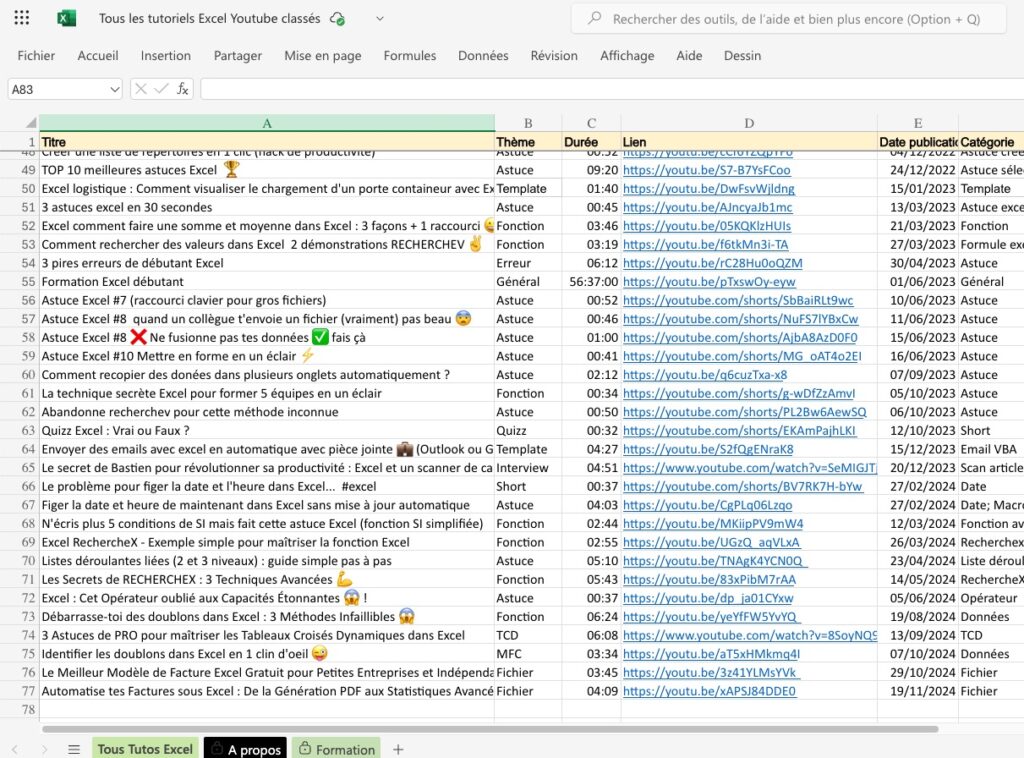Click the Excel logo icon
The width and height of the screenshot is (1024, 758).
[66, 18]
